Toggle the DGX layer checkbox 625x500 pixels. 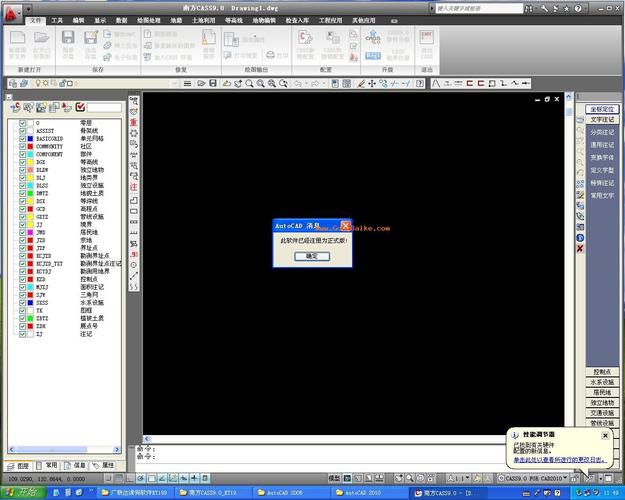(22, 162)
